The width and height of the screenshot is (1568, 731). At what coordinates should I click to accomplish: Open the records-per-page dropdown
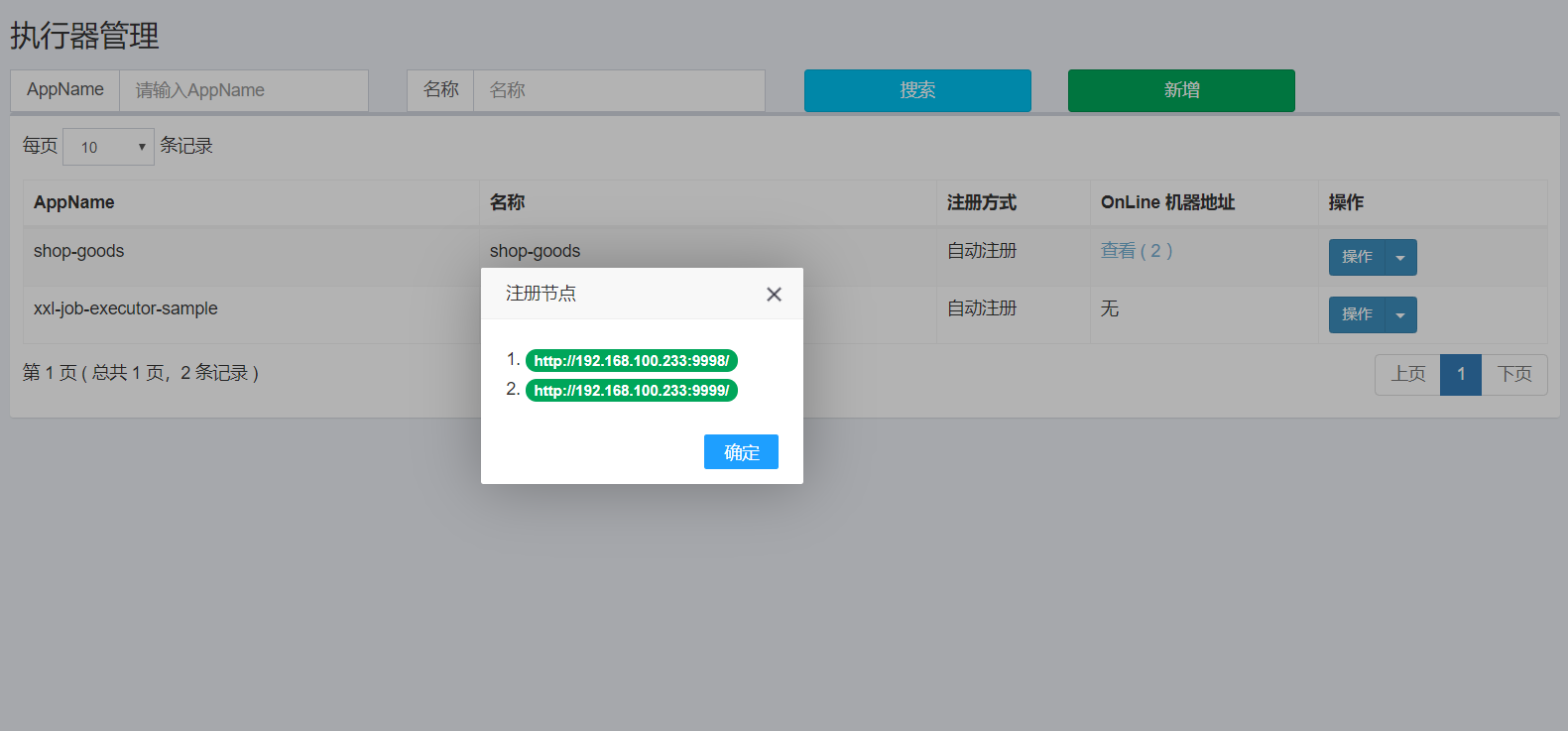pos(108,147)
